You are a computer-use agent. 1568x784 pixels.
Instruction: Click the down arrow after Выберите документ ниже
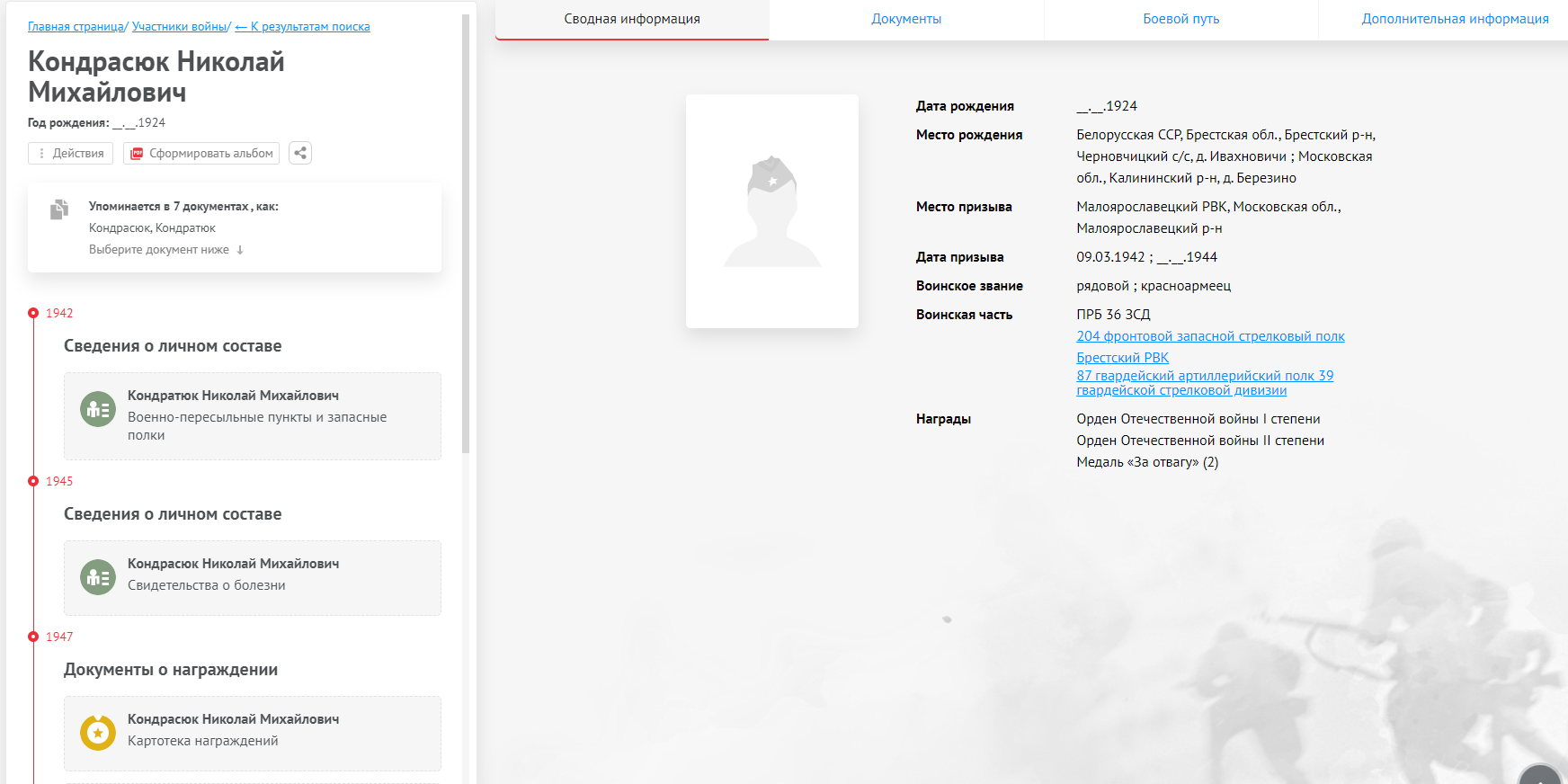click(240, 250)
